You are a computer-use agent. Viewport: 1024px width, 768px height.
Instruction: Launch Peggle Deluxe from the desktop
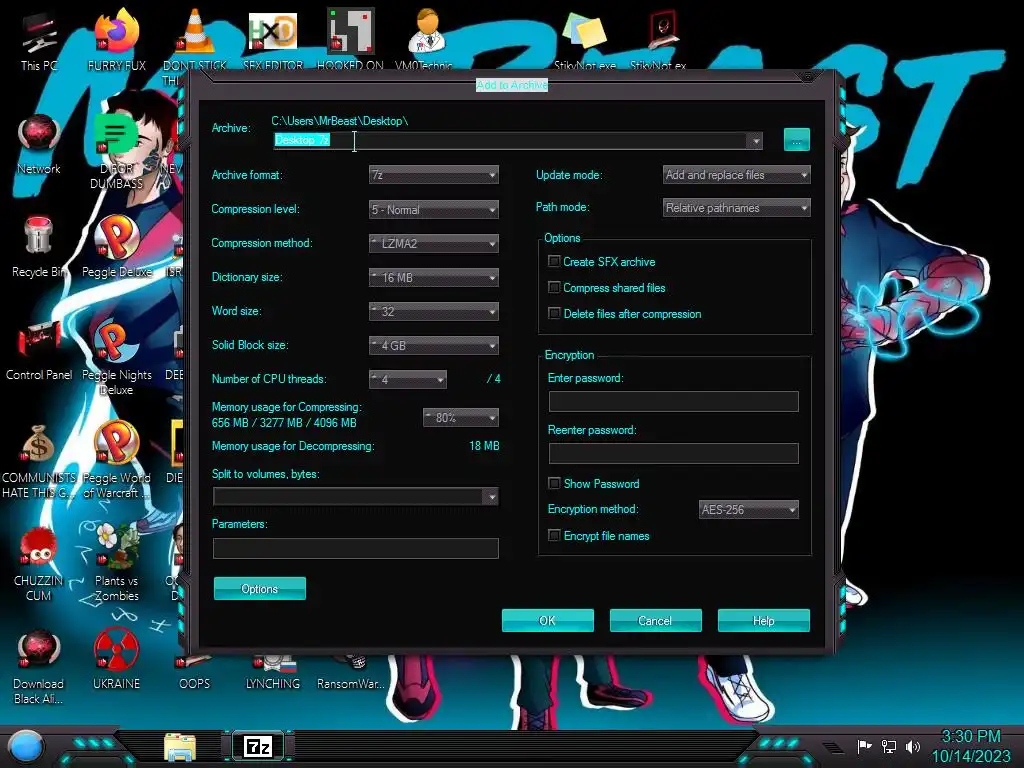click(x=116, y=247)
